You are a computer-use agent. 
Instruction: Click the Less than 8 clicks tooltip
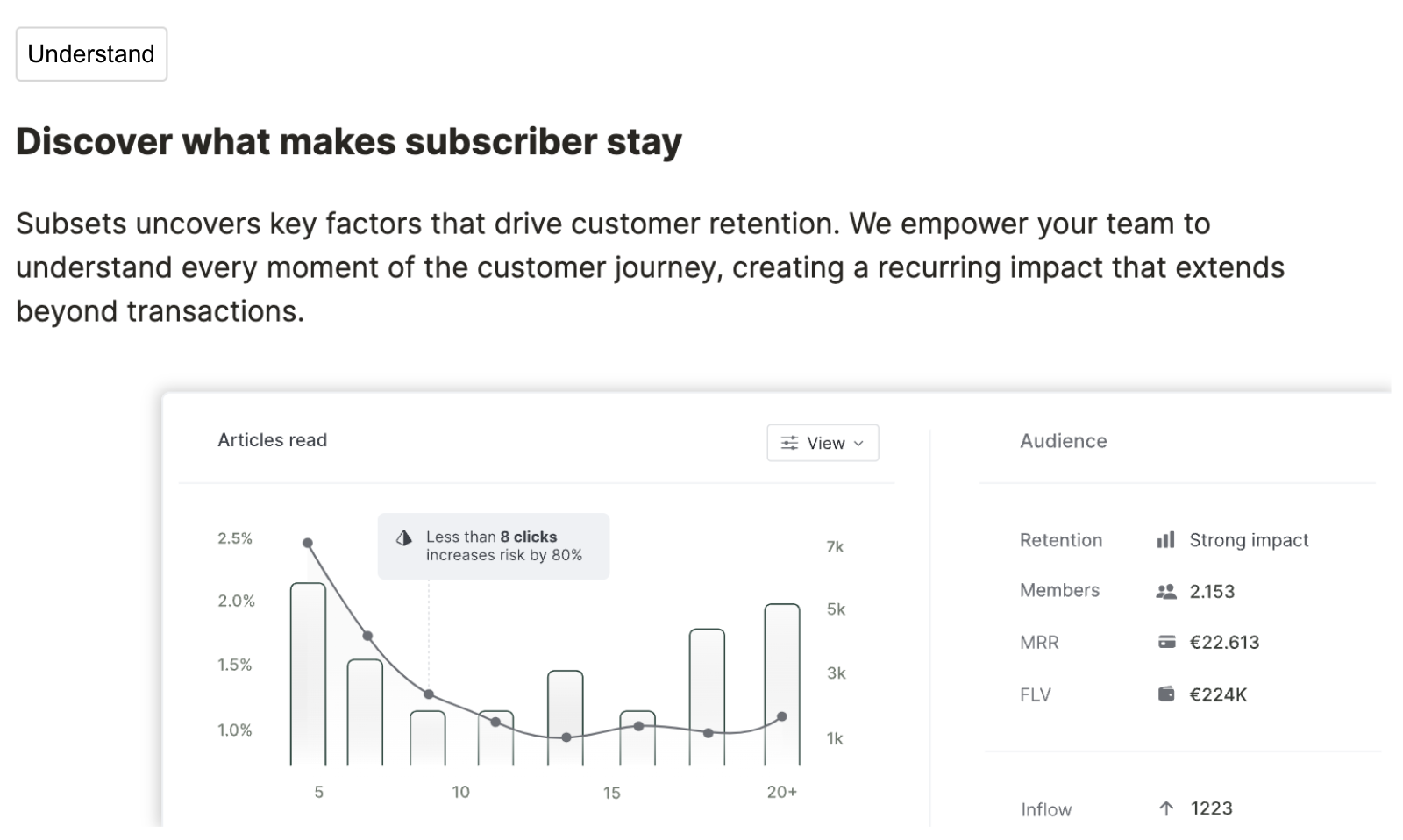(x=494, y=546)
